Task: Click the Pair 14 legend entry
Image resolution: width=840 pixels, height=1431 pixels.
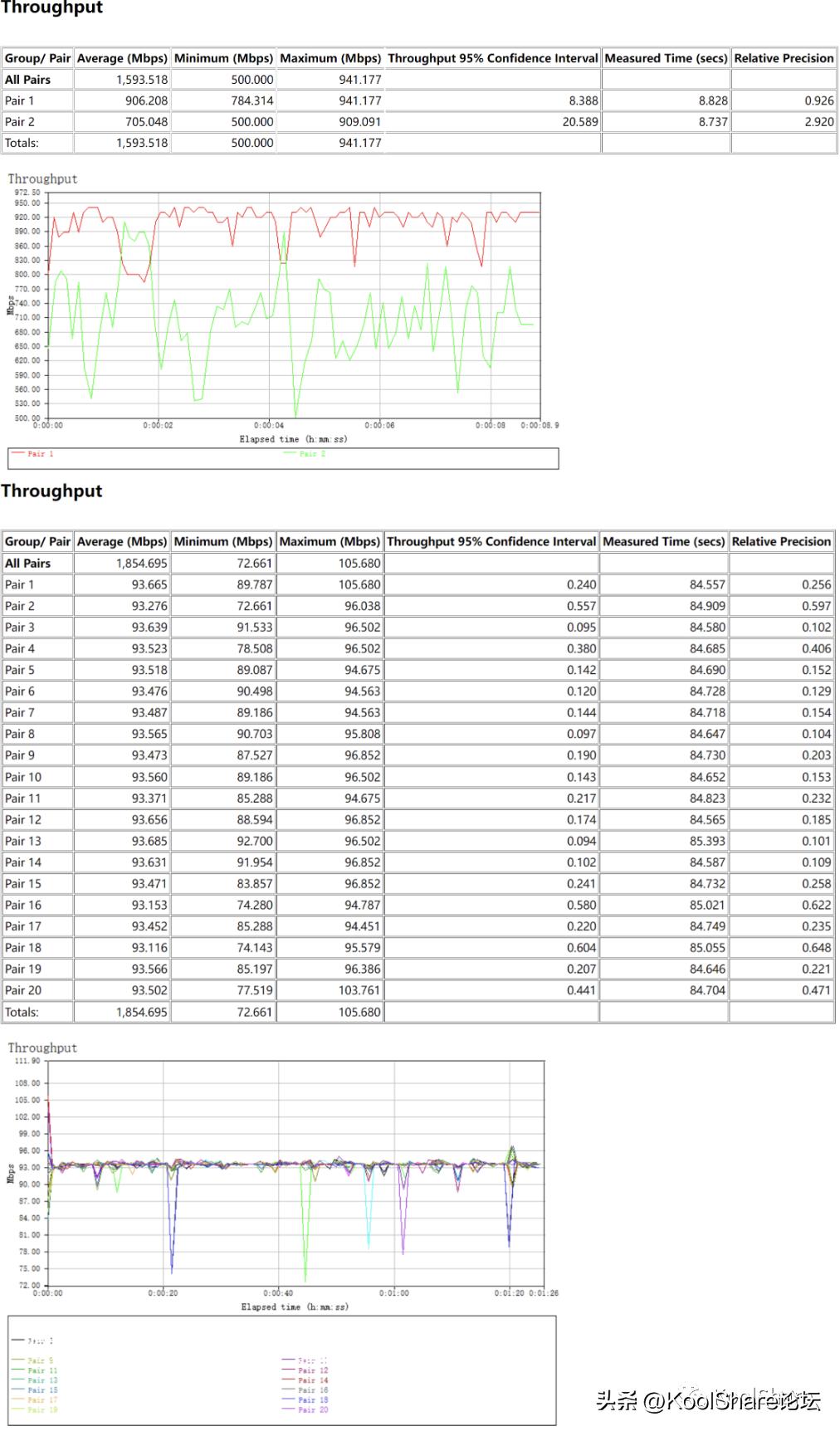Action: pos(305,1380)
